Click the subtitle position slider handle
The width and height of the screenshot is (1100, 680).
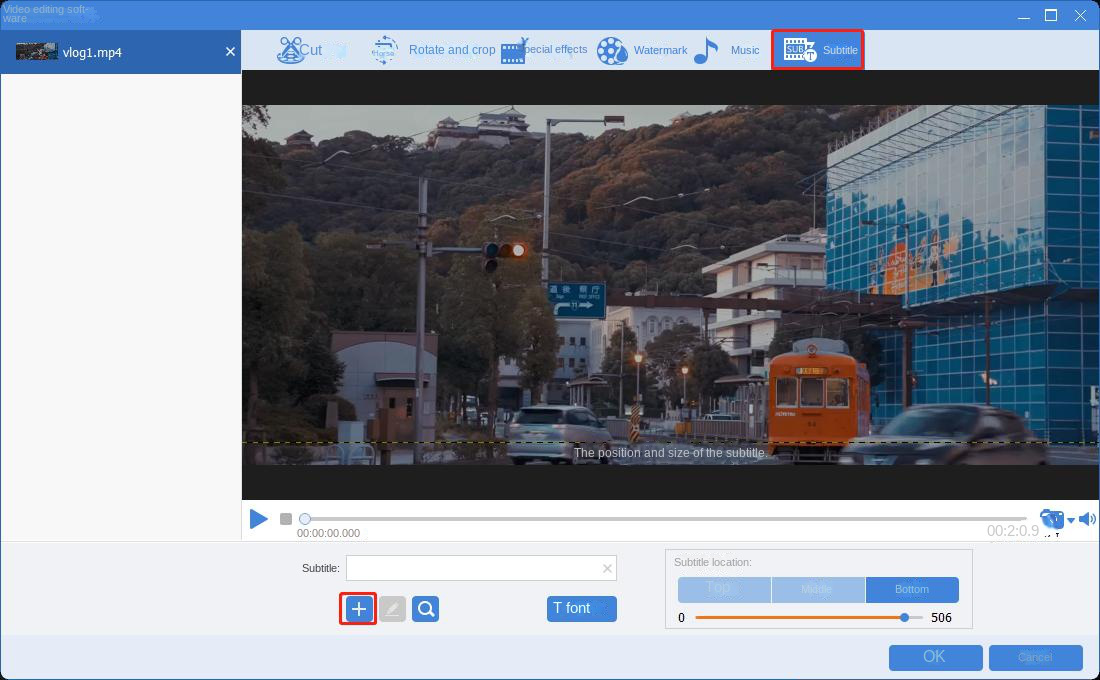coord(904,618)
